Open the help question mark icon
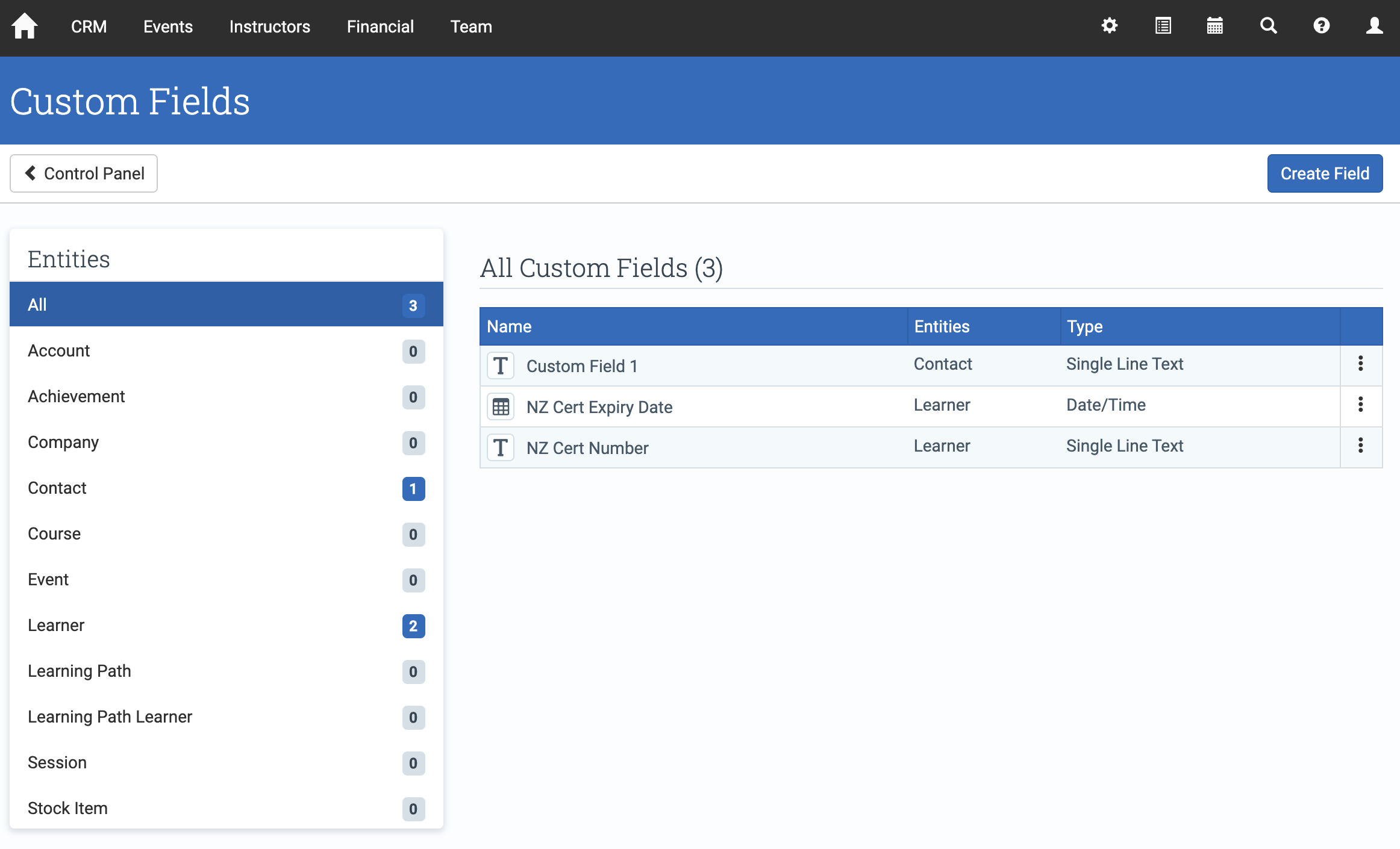This screenshot has height=849, width=1400. pyautogui.click(x=1322, y=26)
